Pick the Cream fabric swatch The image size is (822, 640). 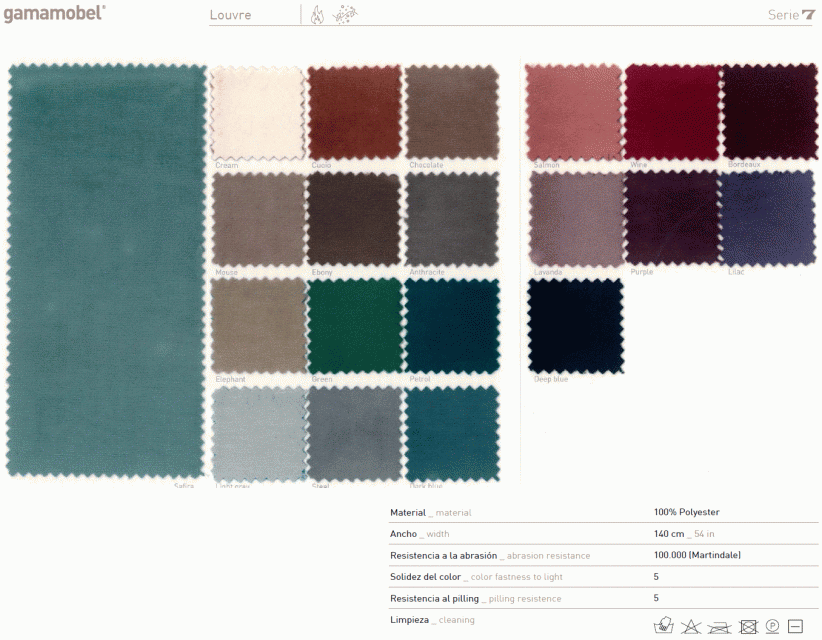(258, 113)
